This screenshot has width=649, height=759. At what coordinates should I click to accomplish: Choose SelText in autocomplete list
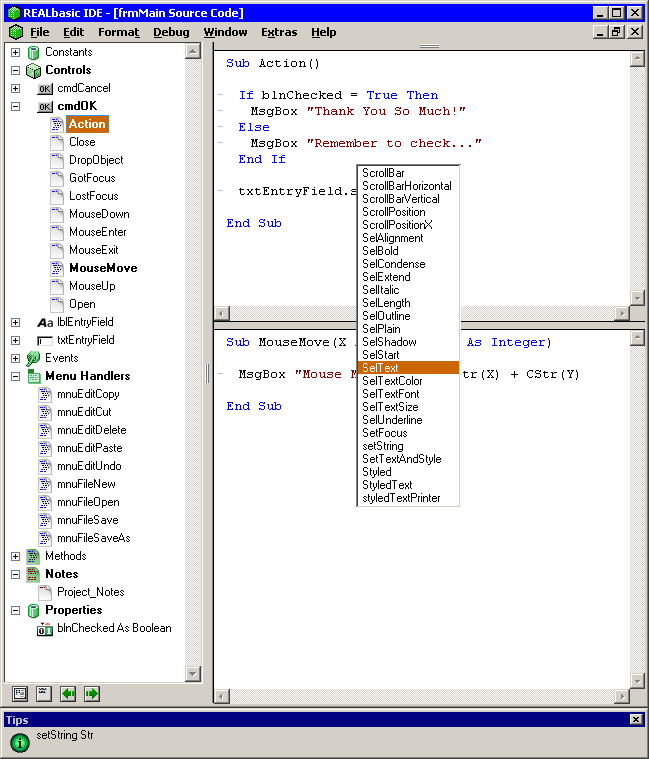pos(408,368)
